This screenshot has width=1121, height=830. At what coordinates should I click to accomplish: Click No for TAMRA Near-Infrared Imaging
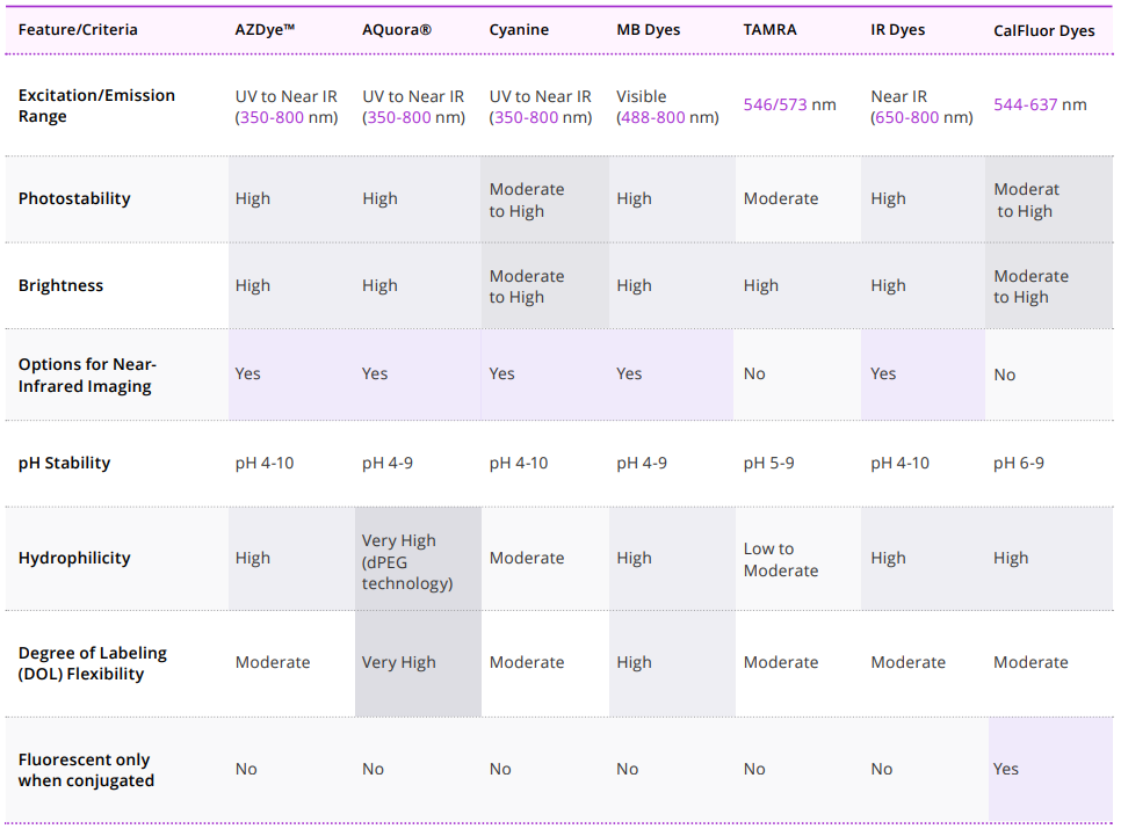[x=754, y=373]
